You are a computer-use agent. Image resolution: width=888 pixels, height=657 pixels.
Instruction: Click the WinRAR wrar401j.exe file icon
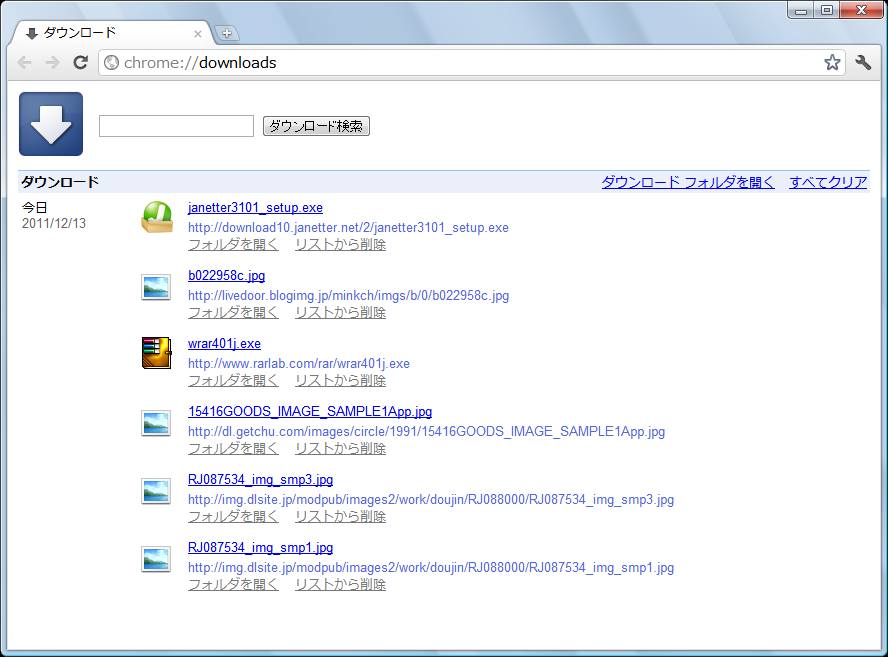point(156,353)
